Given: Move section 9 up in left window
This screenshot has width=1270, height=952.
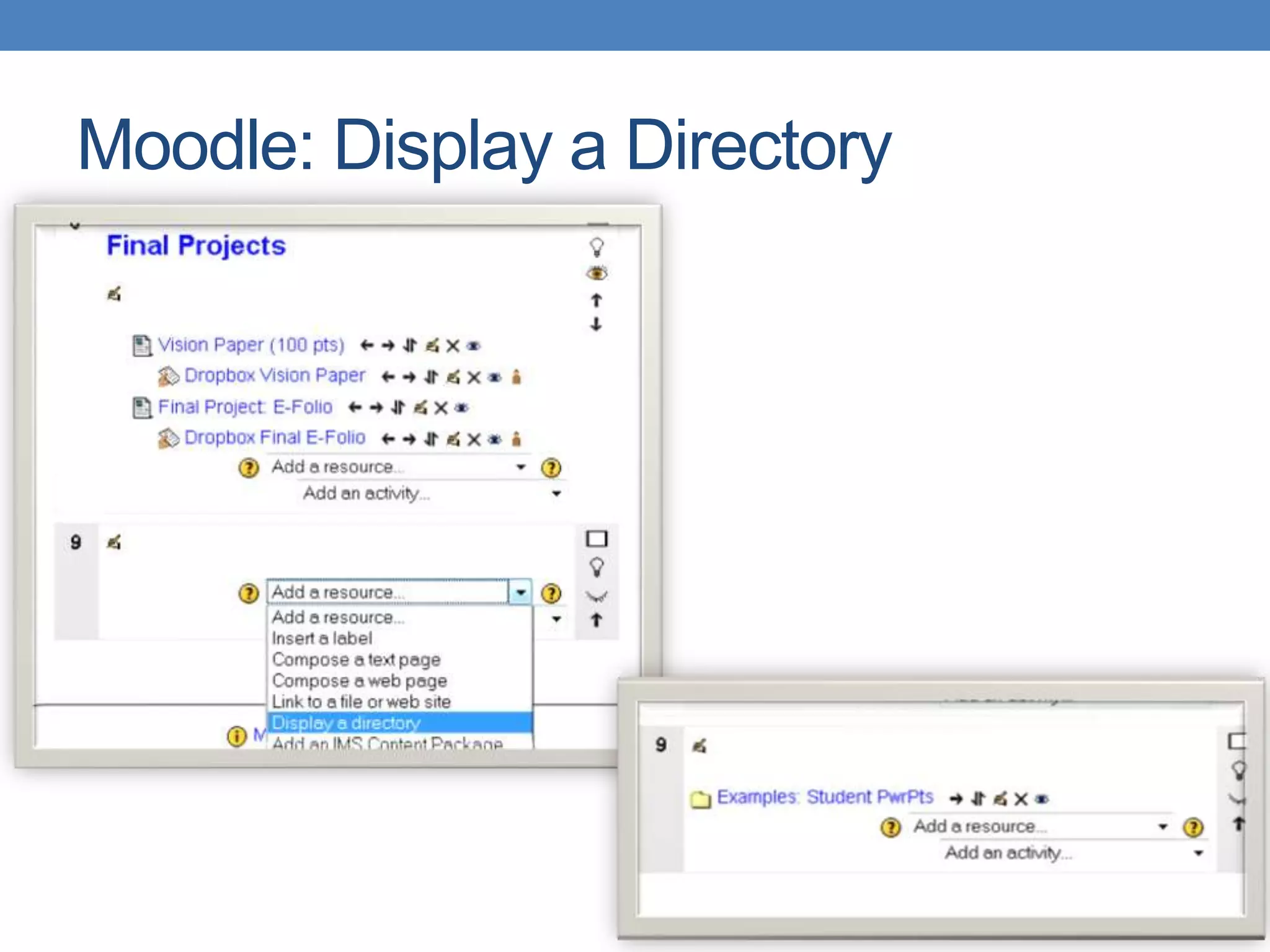Looking at the screenshot, I should [x=596, y=620].
